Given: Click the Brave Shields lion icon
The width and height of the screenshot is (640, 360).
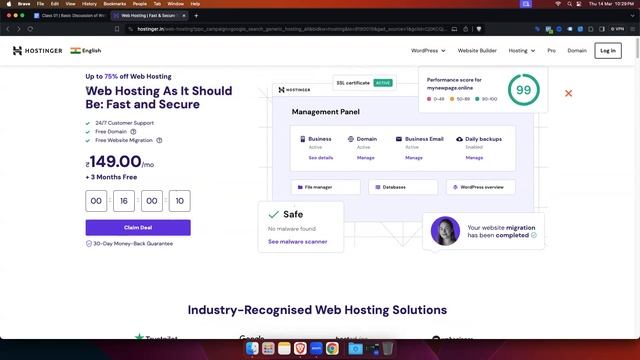Looking at the screenshot, I should click(x=479, y=29).
